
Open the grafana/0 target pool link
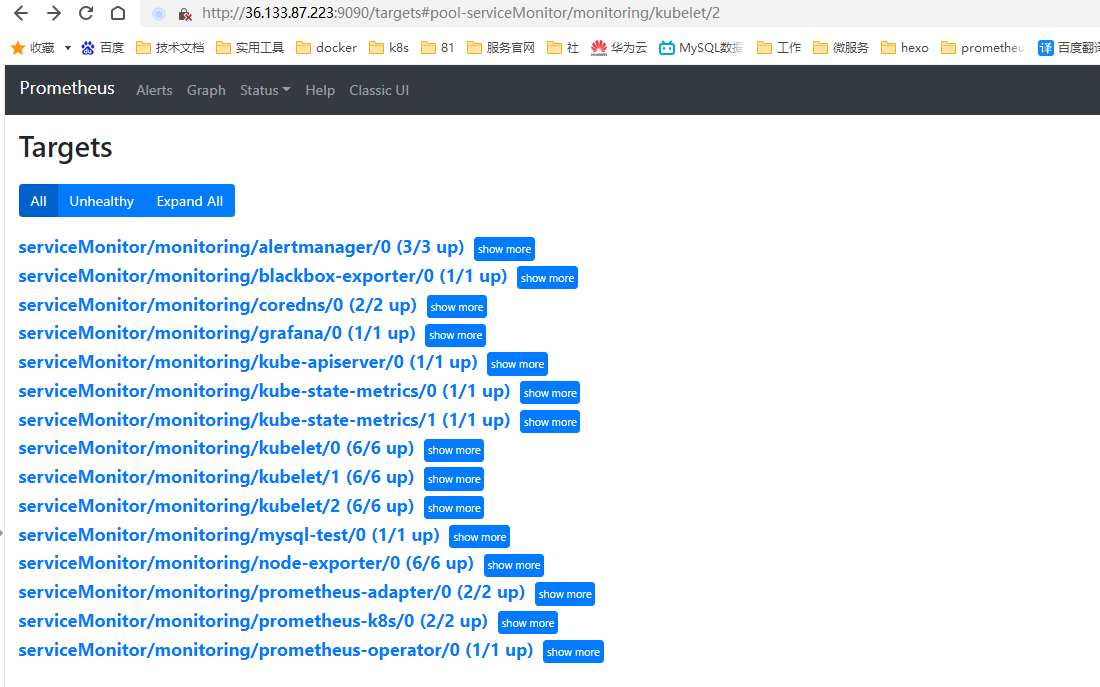click(x=217, y=333)
